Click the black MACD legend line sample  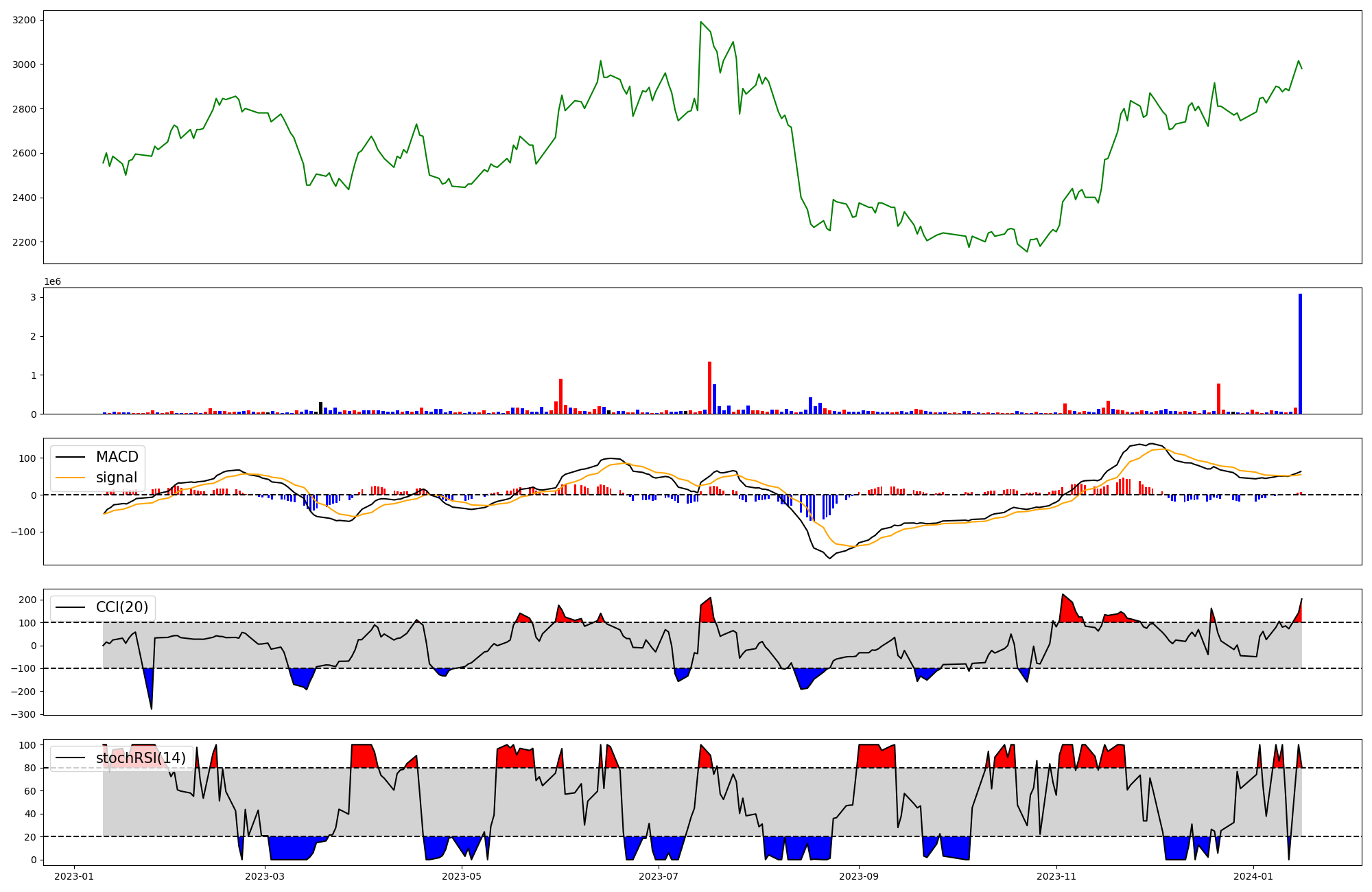[70, 457]
